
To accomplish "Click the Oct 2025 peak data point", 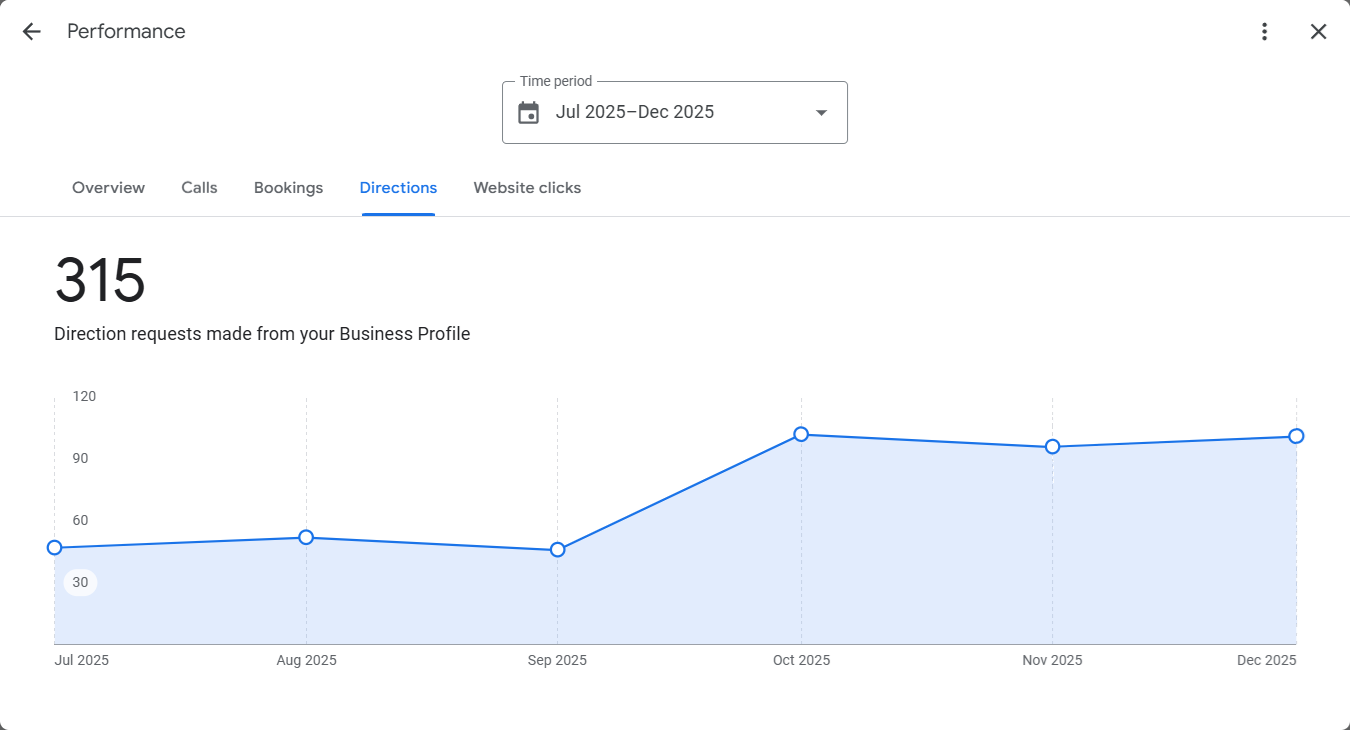I will [801, 434].
